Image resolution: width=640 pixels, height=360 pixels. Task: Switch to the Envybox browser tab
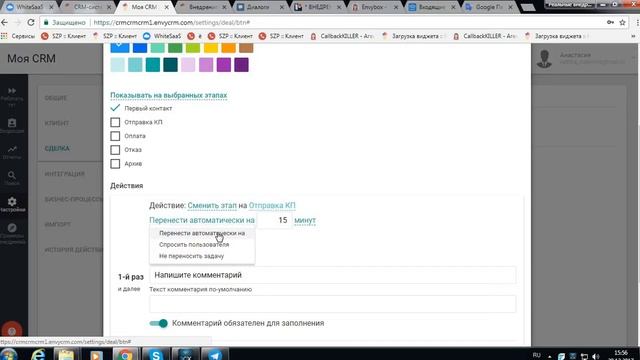(x=374, y=7)
